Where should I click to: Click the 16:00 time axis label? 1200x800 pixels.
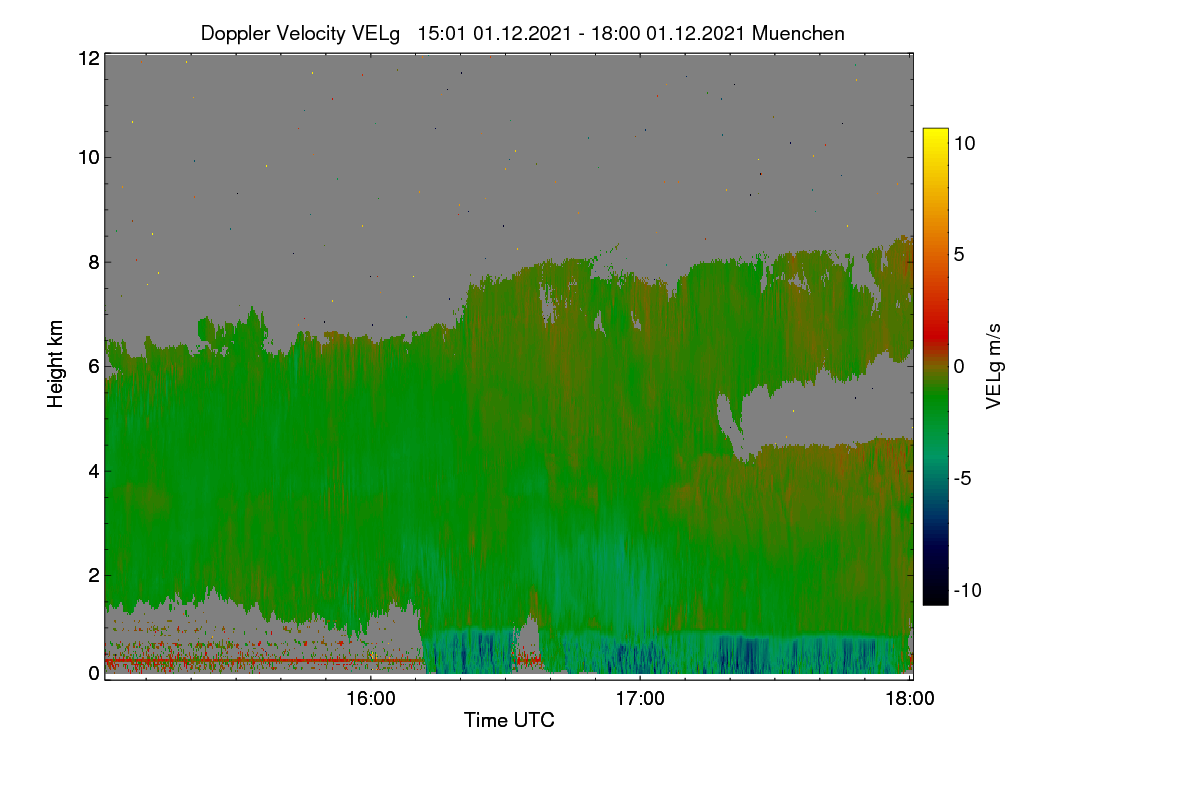tap(370, 699)
